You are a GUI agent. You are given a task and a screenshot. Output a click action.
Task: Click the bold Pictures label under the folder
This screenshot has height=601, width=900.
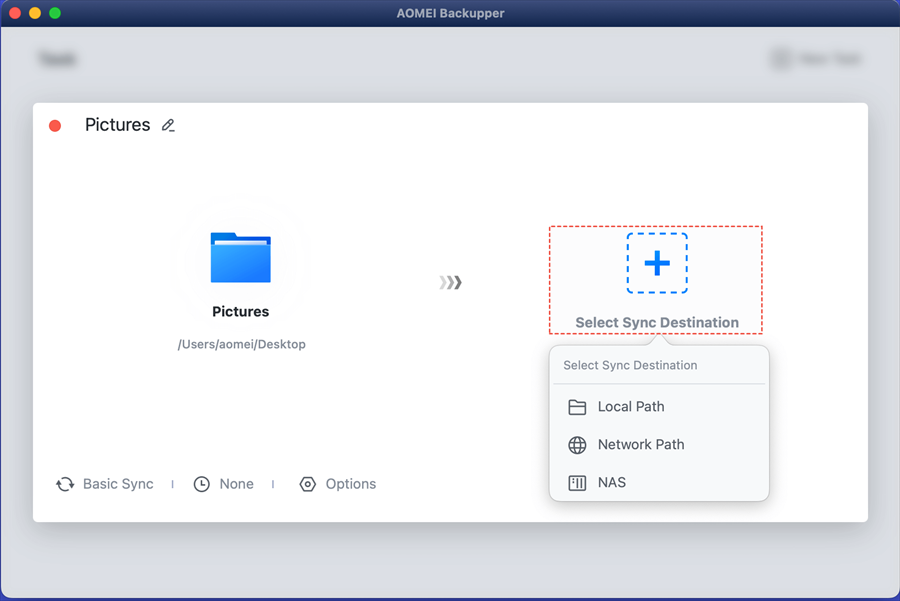(x=240, y=311)
